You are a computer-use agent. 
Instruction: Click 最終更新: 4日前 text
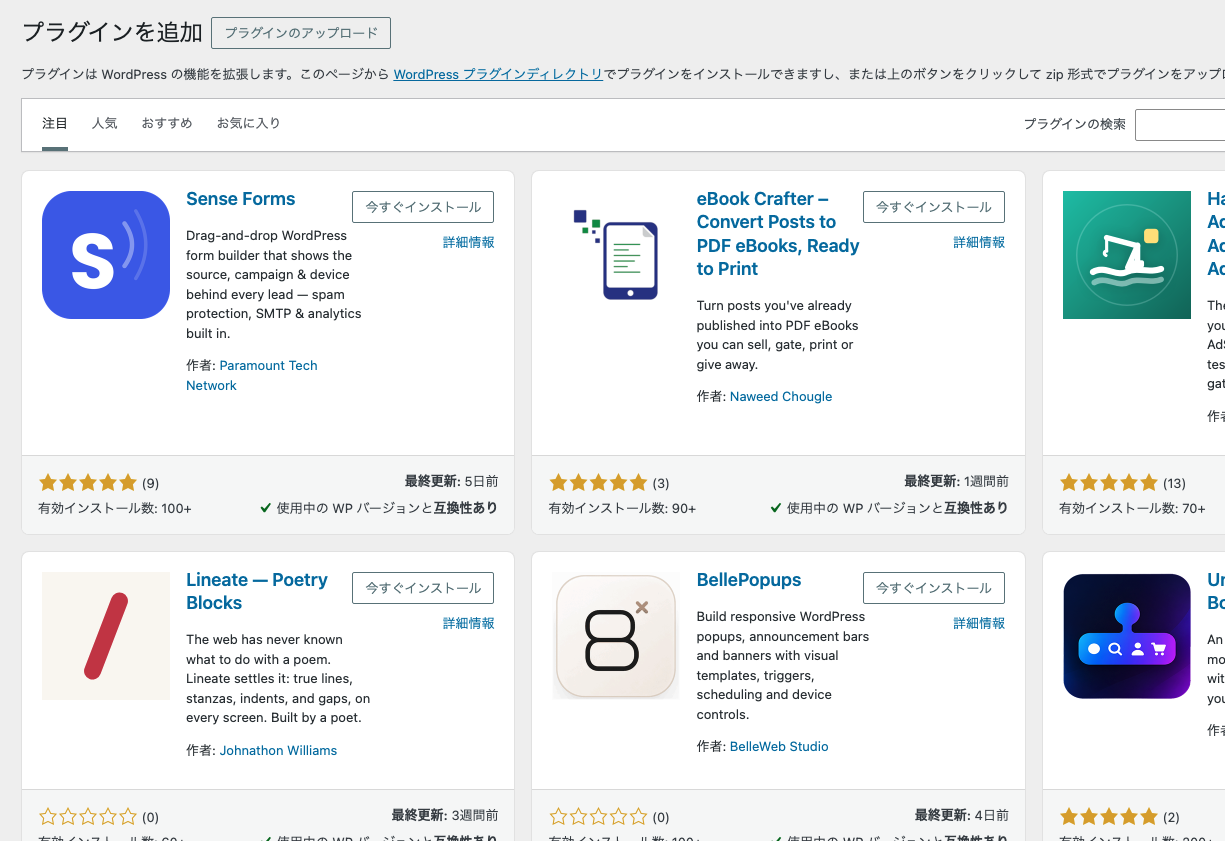coord(962,815)
